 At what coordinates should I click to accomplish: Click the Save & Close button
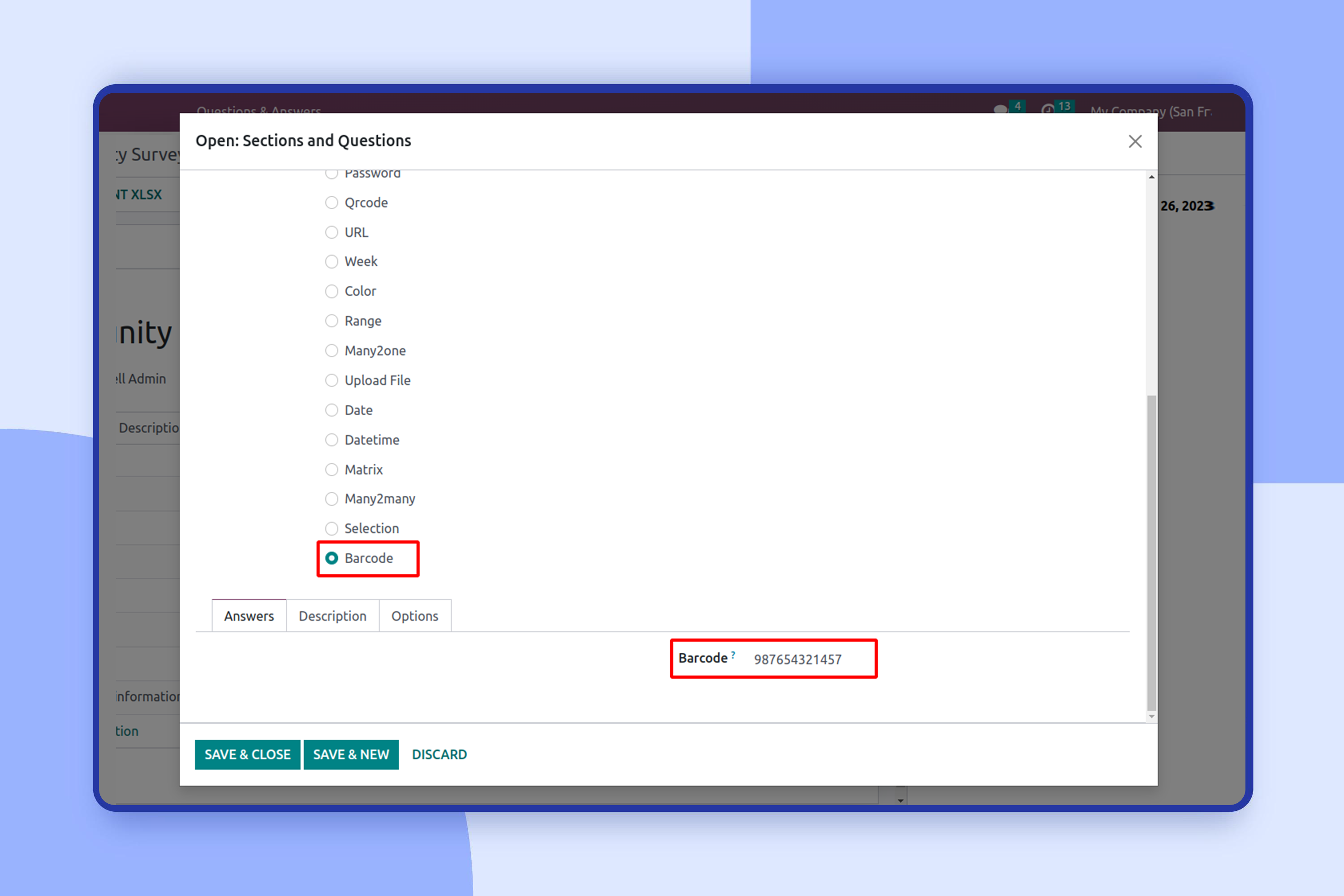point(247,754)
